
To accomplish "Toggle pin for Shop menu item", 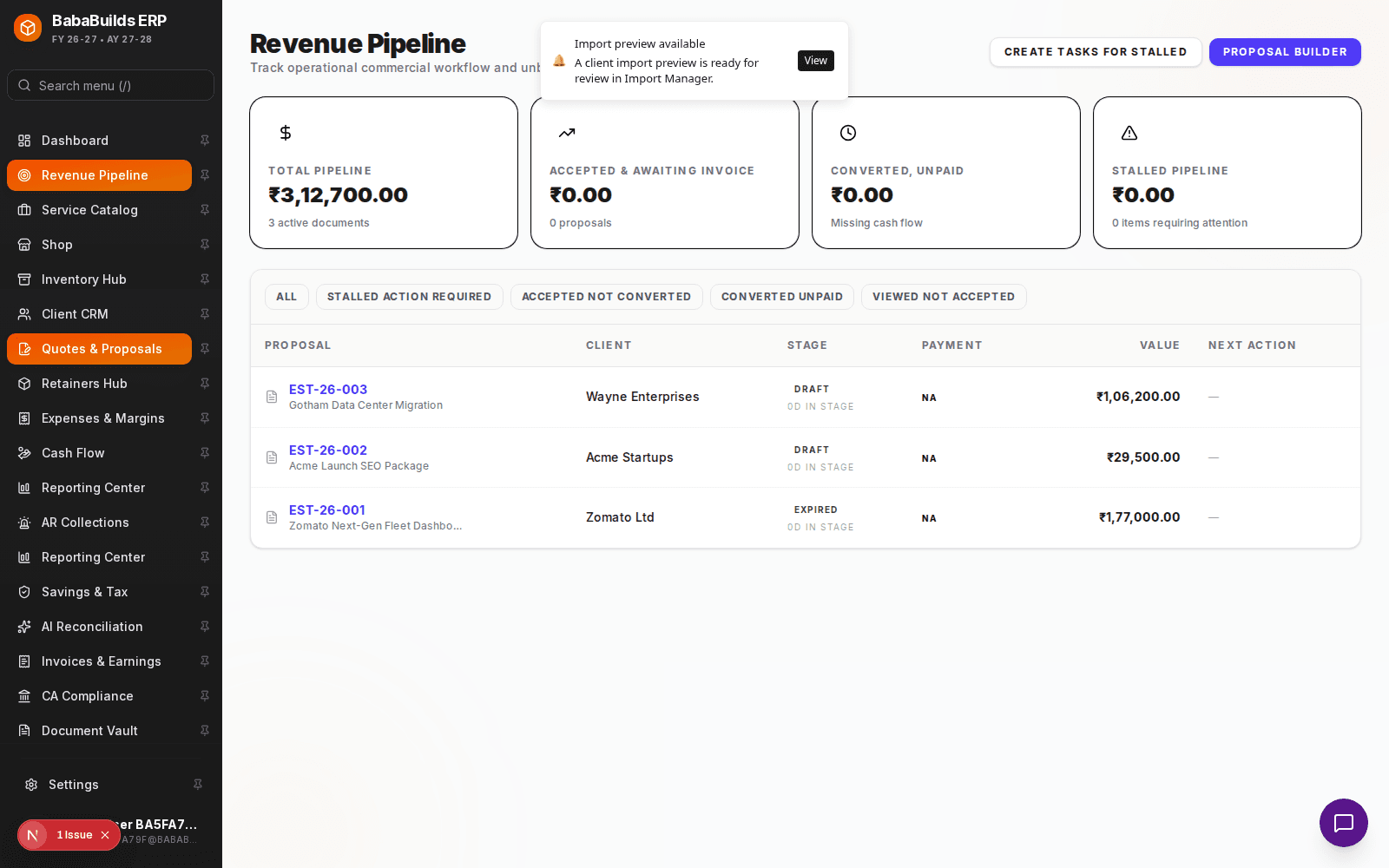I will point(205,245).
